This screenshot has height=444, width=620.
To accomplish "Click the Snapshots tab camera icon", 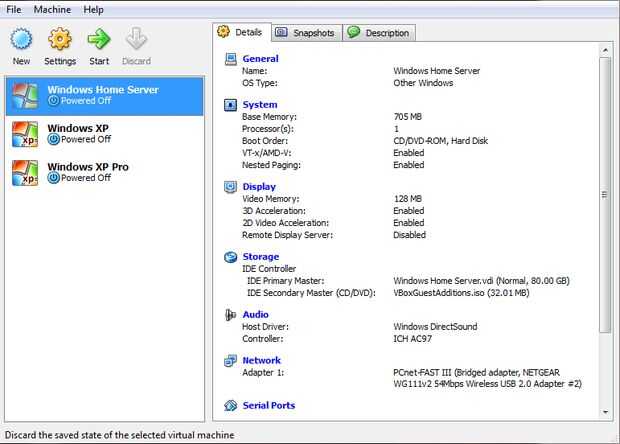I will click(281, 32).
